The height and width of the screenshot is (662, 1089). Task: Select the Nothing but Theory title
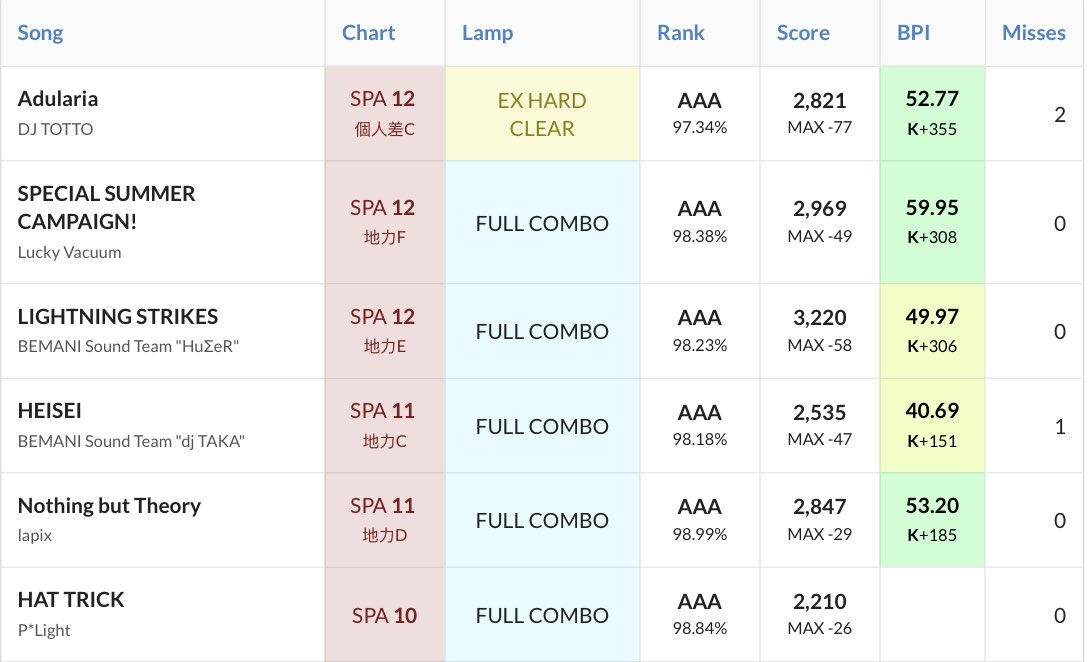click(109, 506)
